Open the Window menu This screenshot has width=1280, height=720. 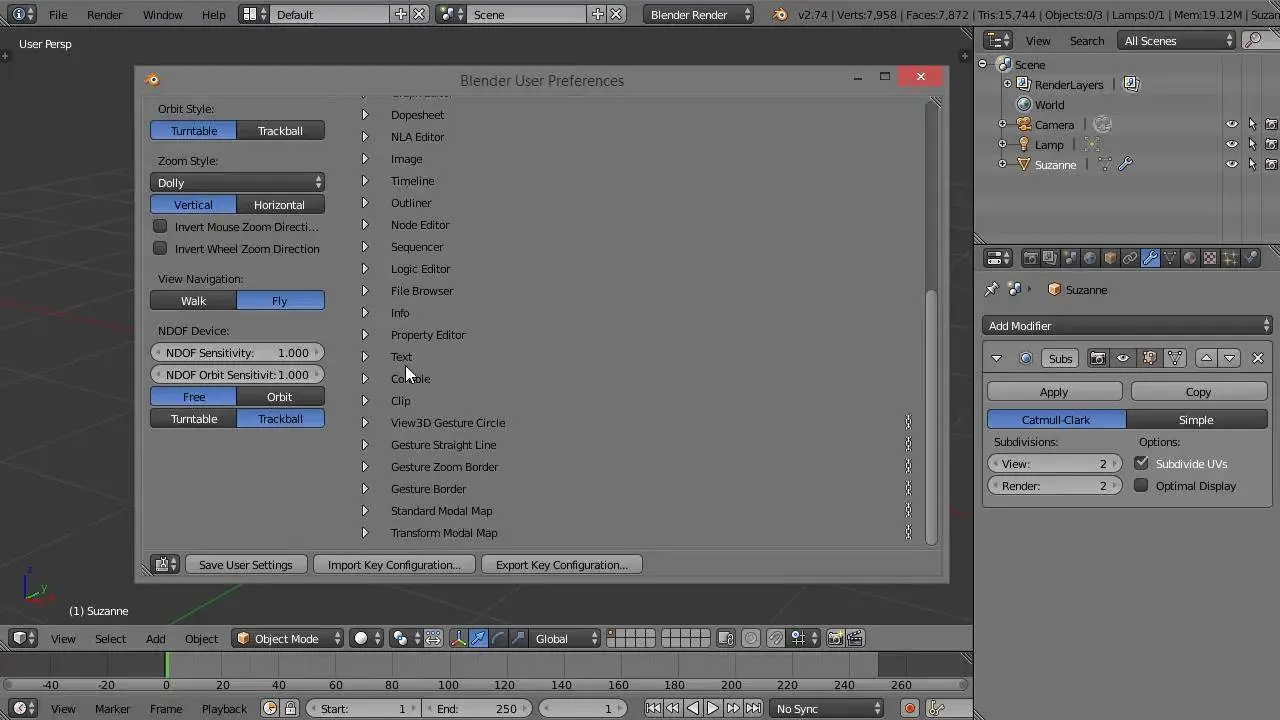click(162, 14)
